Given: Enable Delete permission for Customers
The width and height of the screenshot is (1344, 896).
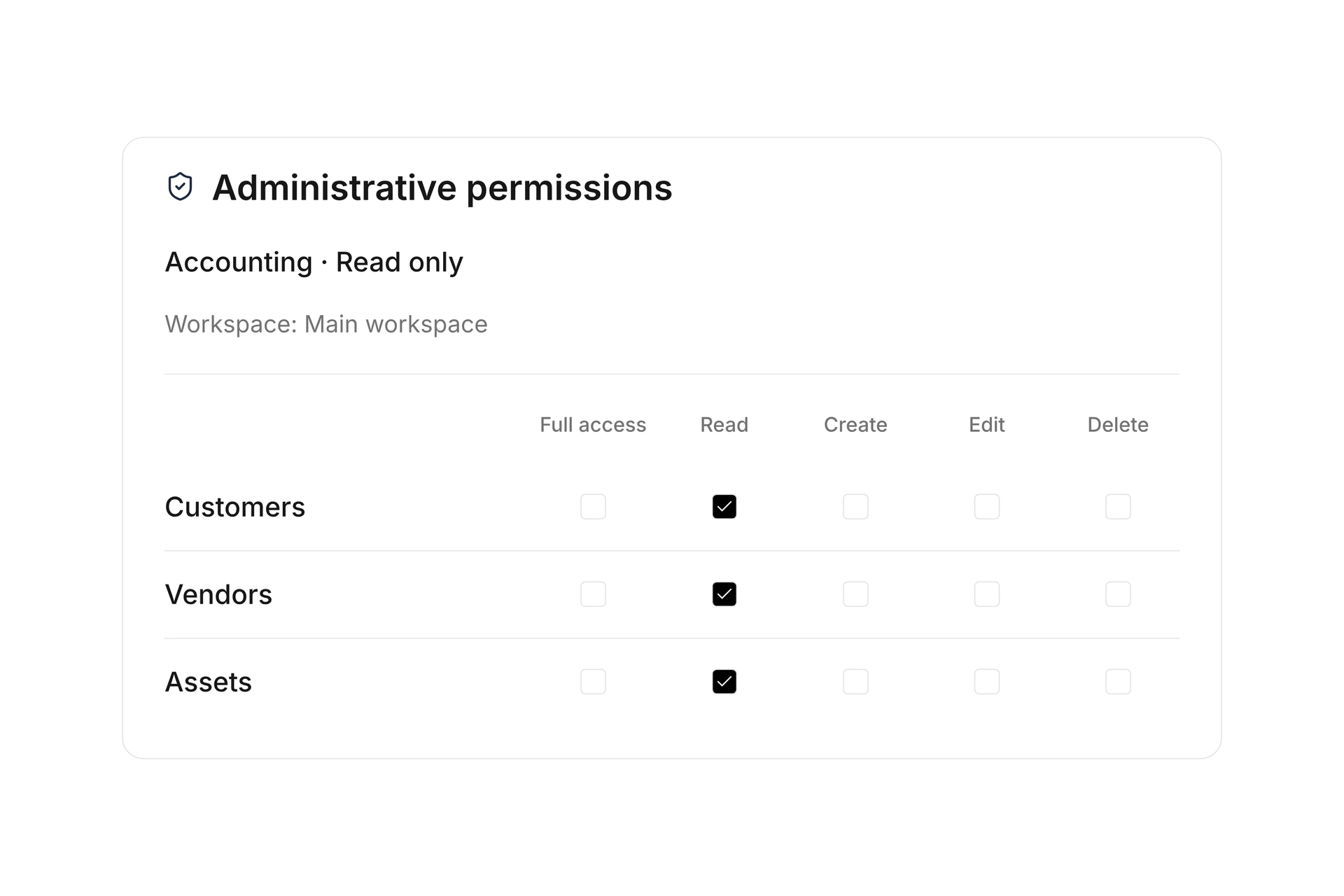Looking at the screenshot, I should (x=1118, y=507).
